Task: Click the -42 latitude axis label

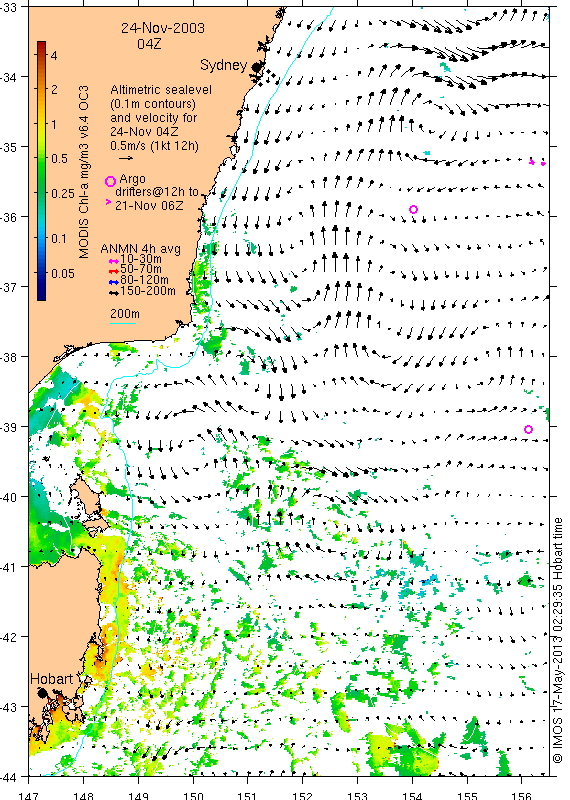Action: [x=9, y=637]
